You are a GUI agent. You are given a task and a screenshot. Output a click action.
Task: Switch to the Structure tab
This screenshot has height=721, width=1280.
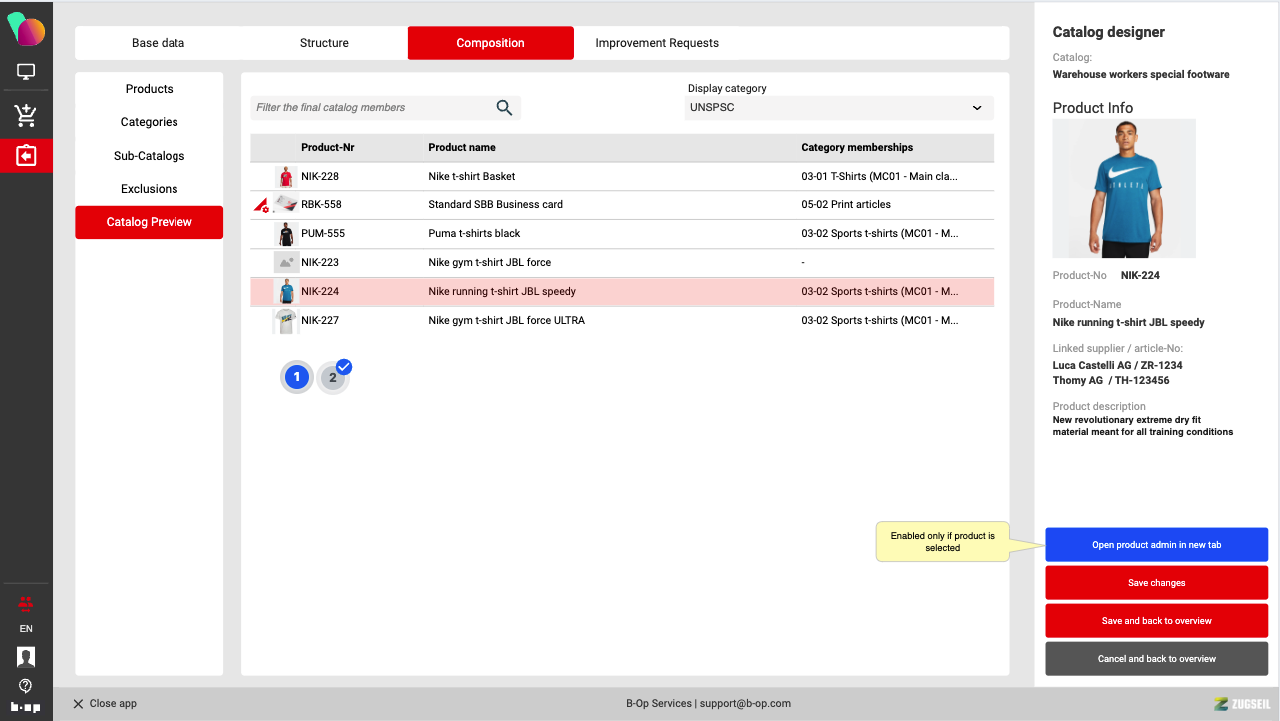pyautogui.click(x=324, y=43)
